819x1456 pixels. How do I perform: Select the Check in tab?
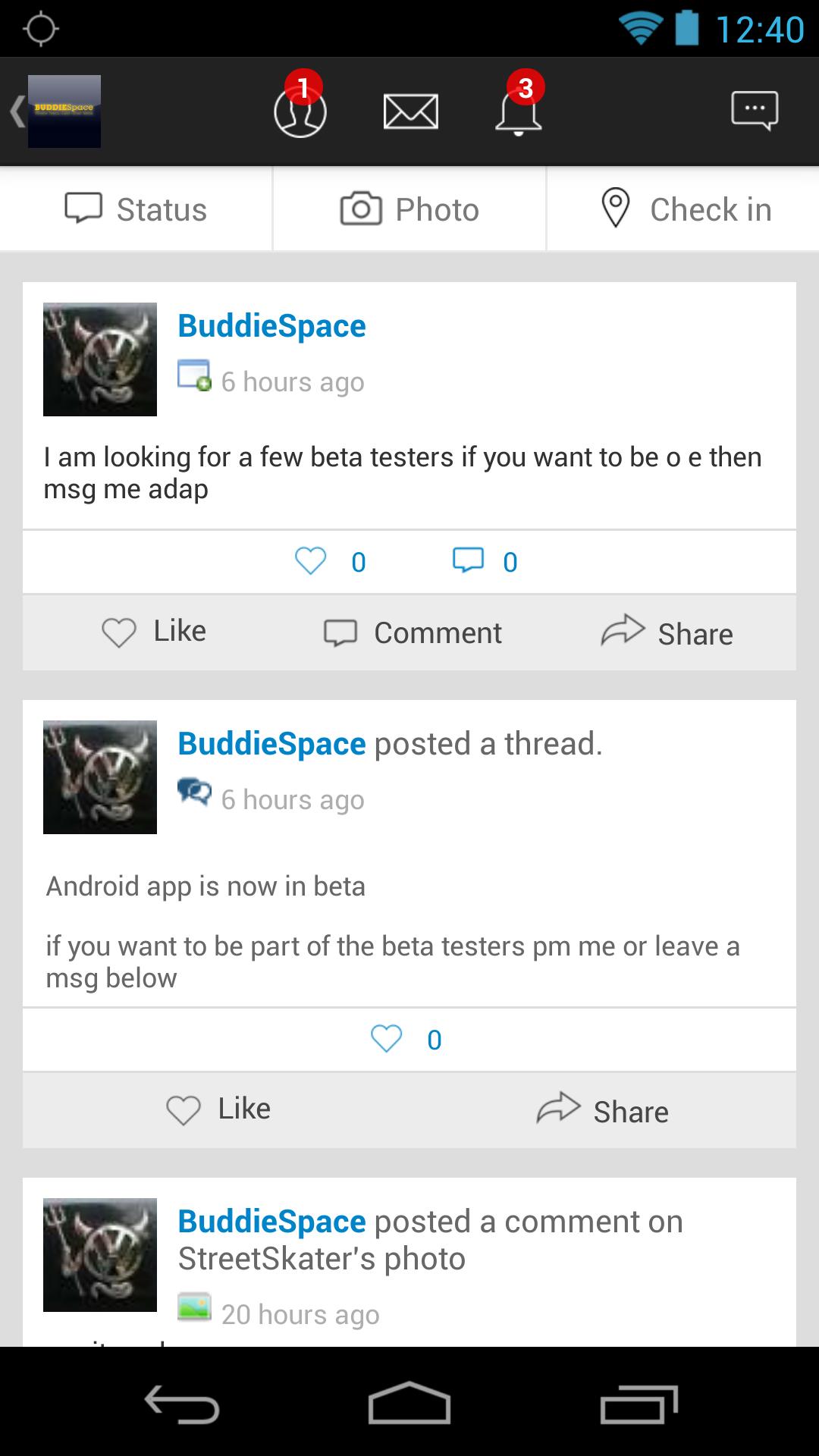pos(684,209)
